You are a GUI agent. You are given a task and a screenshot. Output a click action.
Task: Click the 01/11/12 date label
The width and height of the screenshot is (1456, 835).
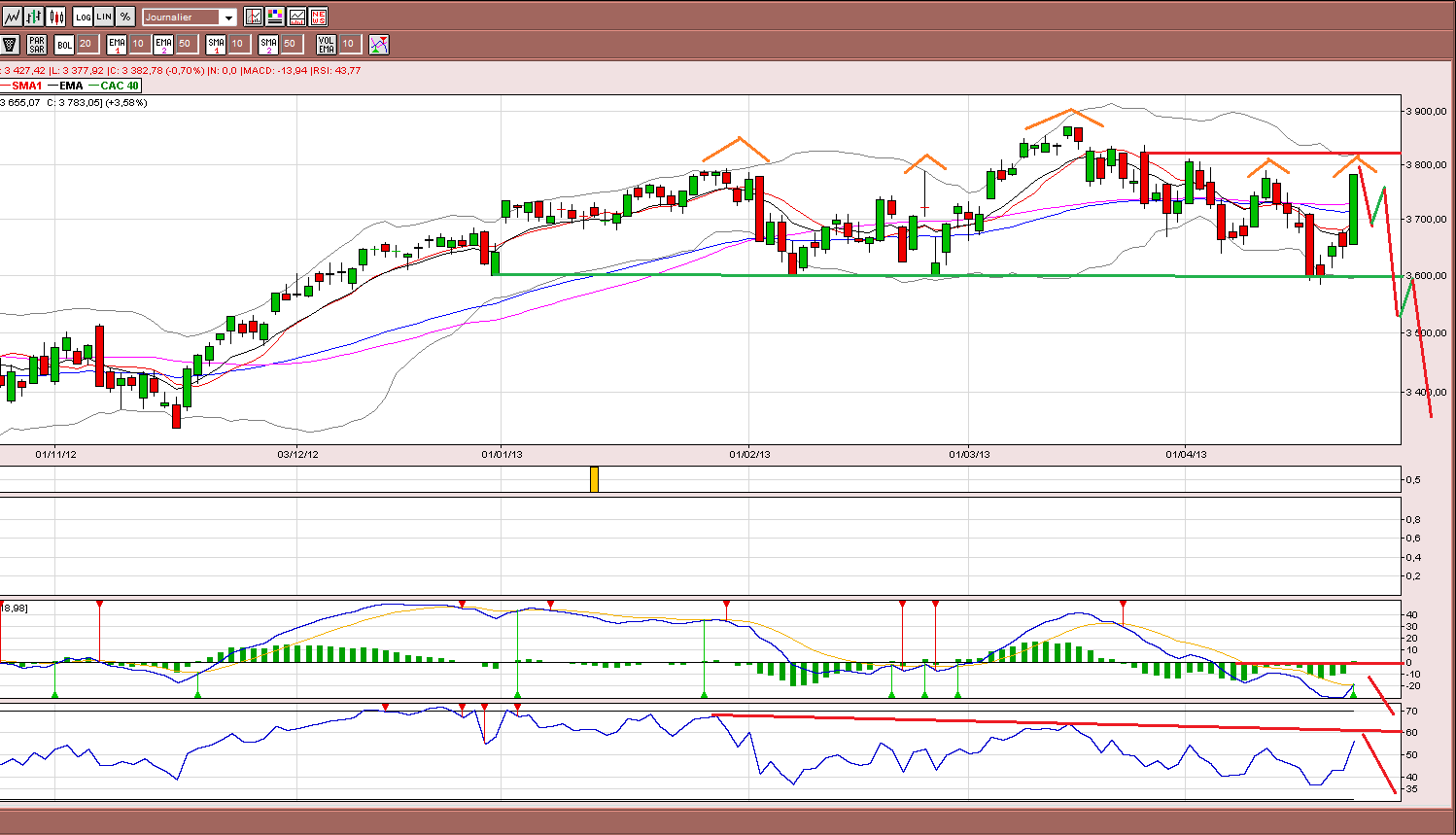point(55,454)
